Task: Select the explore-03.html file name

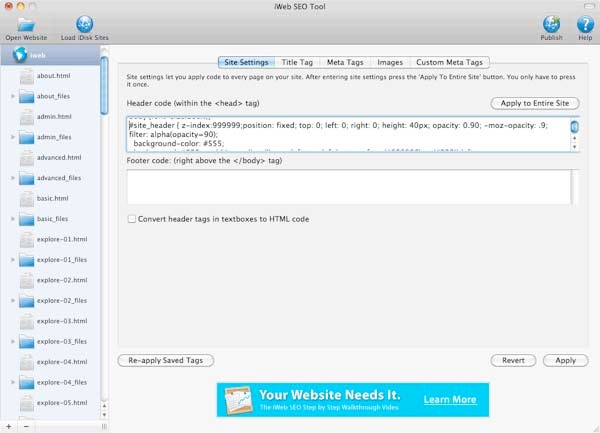Action: point(62,321)
